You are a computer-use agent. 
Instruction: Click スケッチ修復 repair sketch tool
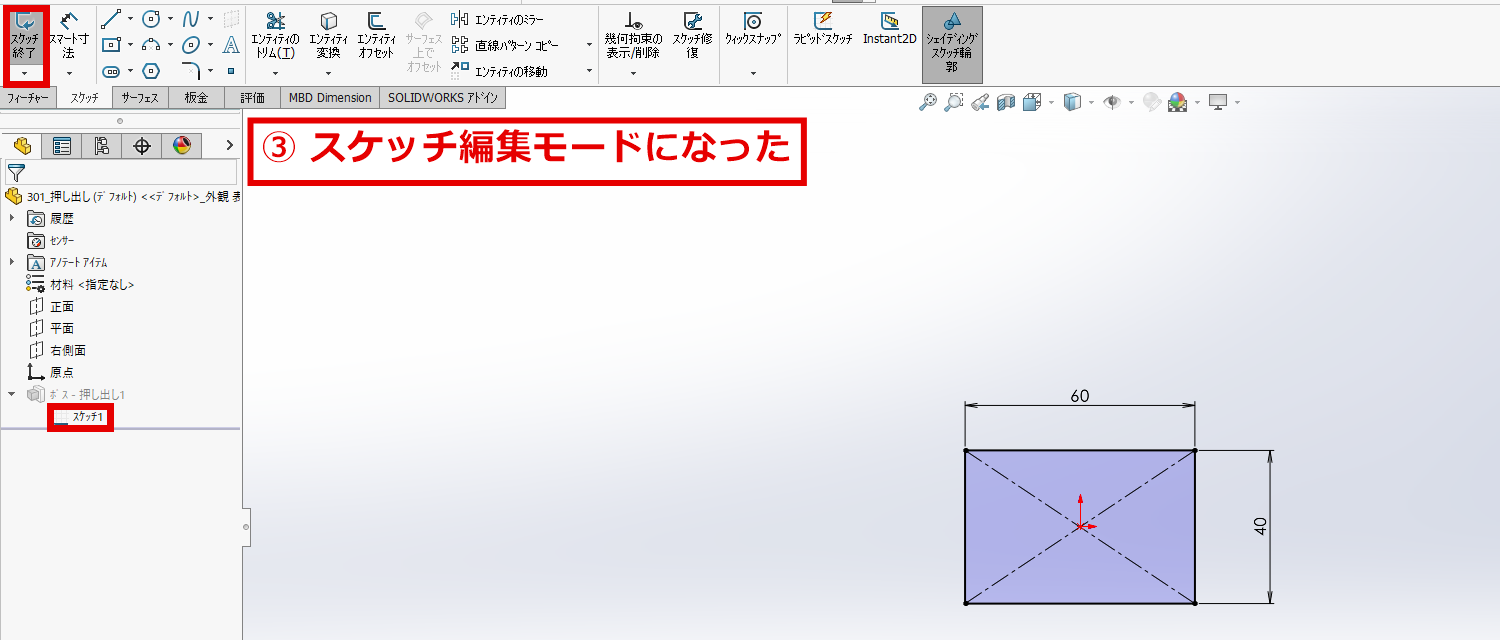click(692, 37)
